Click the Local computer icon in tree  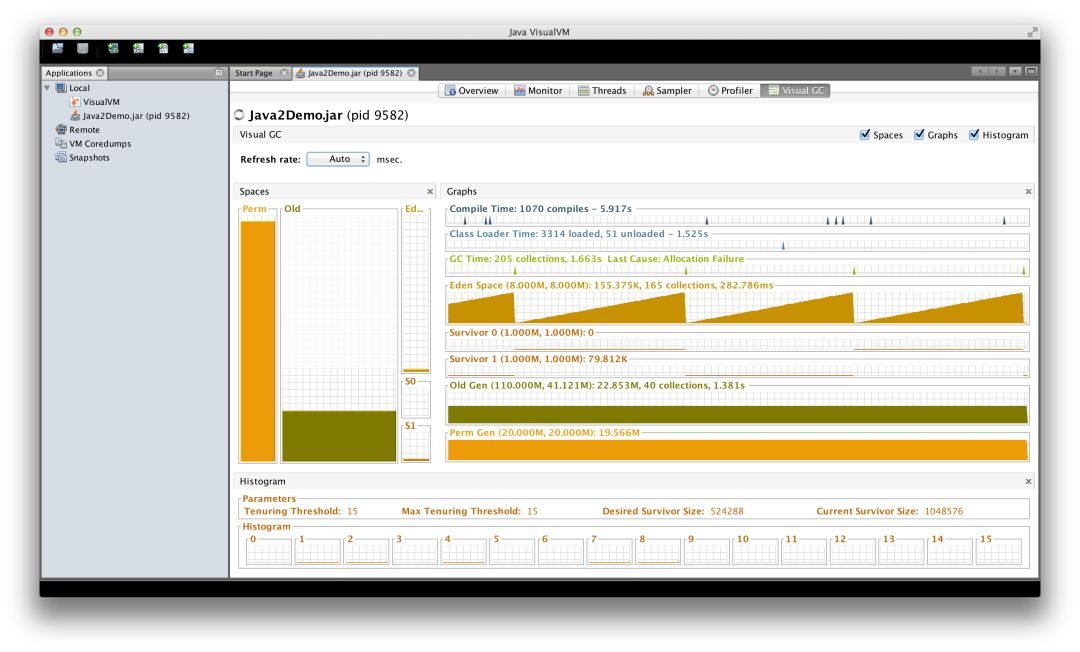pos(61,88)
